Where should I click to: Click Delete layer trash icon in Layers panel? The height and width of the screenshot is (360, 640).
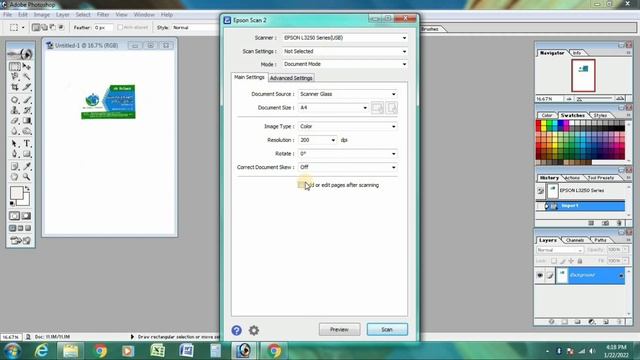pyautogui.click(x=619, y=322)
